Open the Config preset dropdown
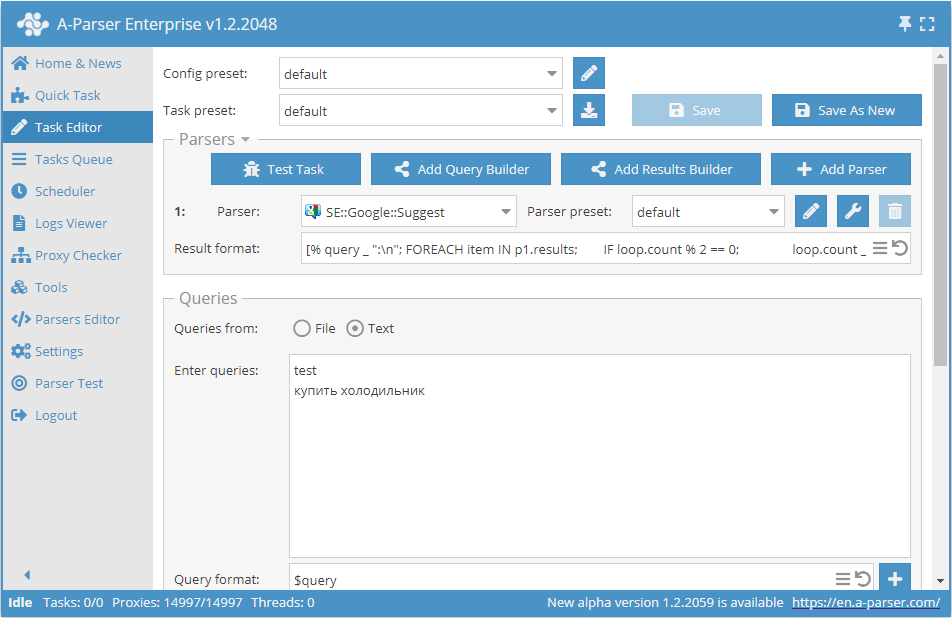Screen dimensions: 952x618 click(553, 74)
